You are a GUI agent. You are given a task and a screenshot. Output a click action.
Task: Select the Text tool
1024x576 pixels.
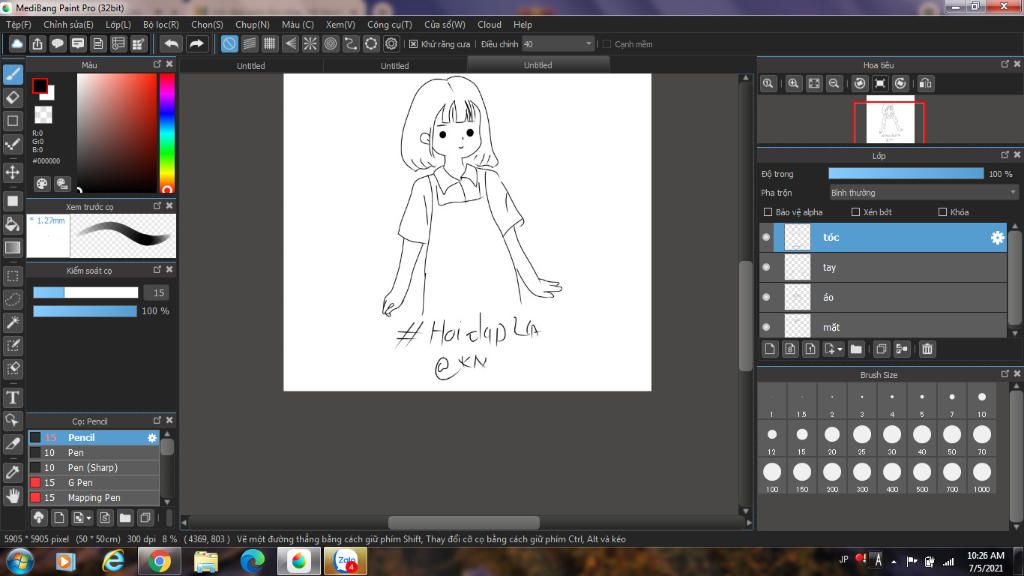click(x=12, y=397)
